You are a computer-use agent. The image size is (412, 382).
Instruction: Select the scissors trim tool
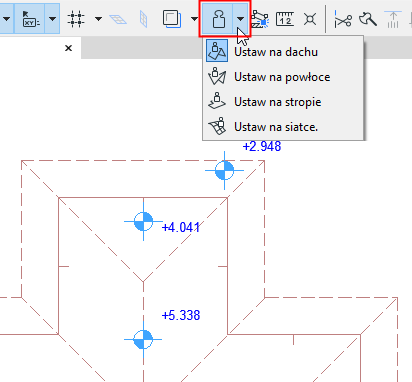click(x=343, y=19)
